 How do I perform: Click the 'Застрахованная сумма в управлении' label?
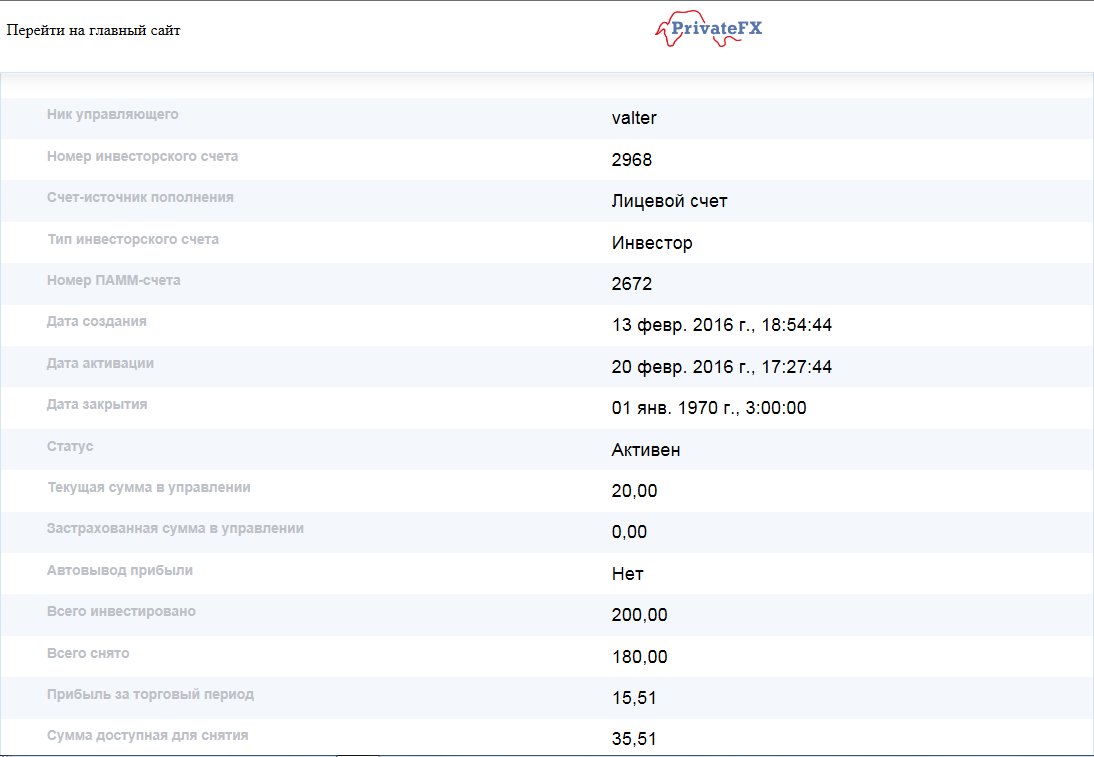175,528
